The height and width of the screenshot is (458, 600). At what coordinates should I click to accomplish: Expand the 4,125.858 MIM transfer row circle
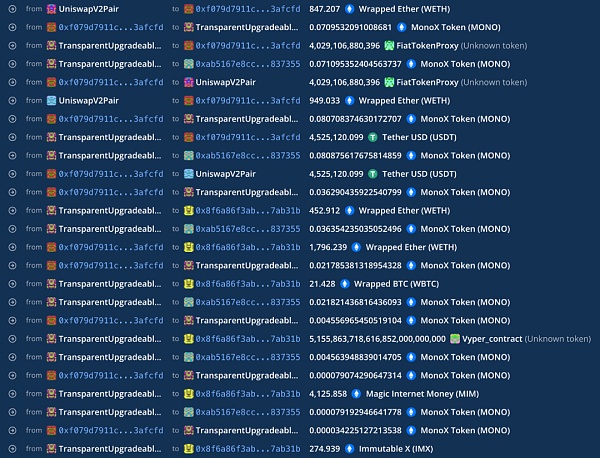point(12,394)
